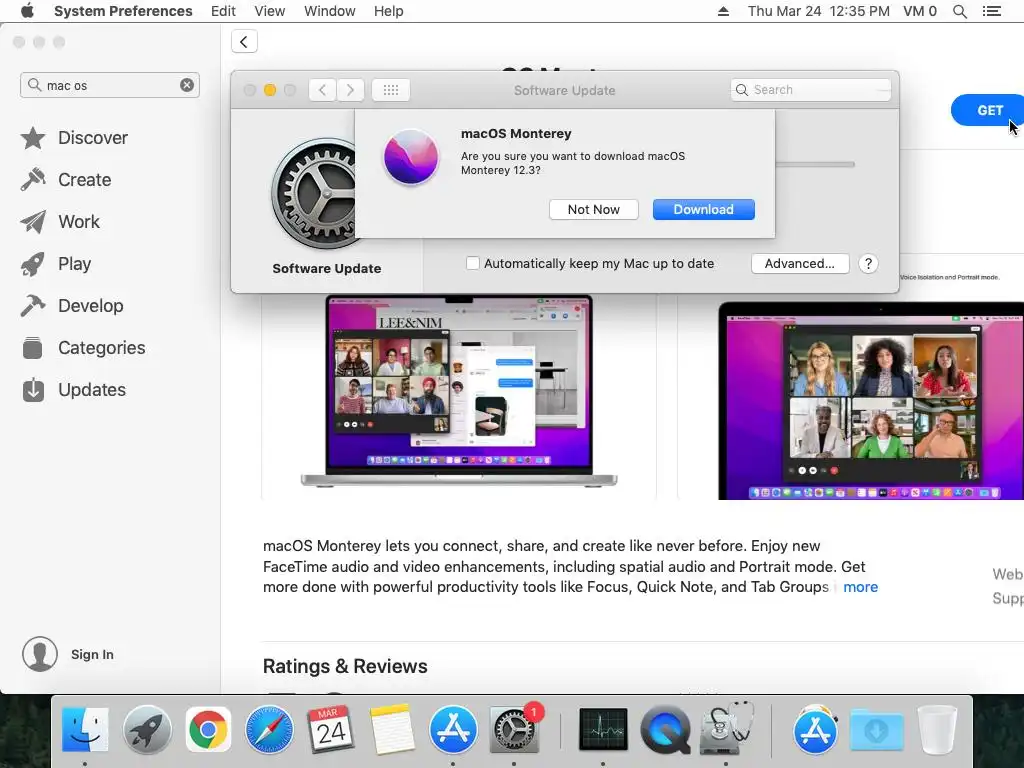Click the App Store 'mac os' search box

(x=110, y=85)
